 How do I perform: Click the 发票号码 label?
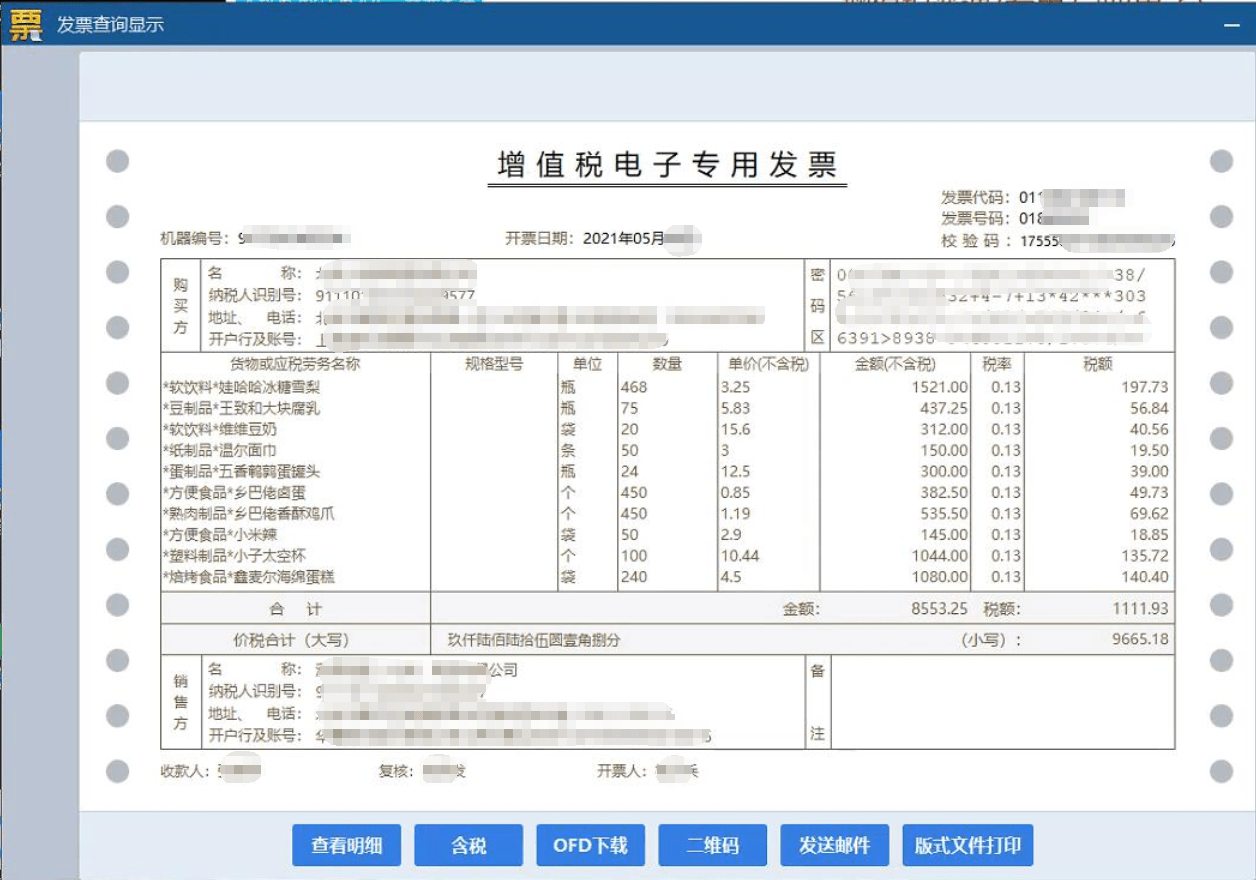point(976,218)
